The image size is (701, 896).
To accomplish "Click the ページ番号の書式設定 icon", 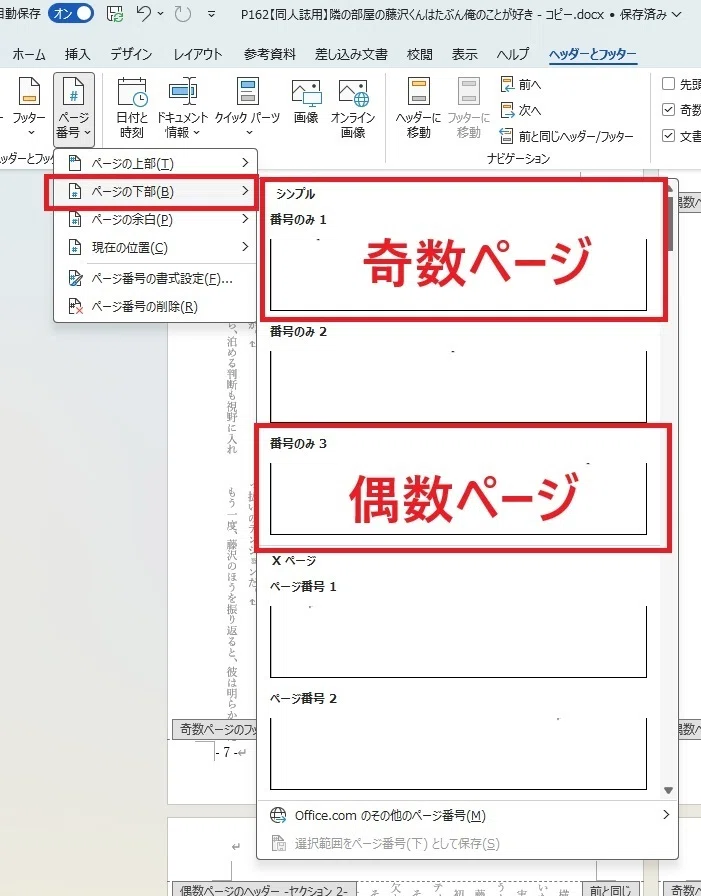I will coord(75,279).
